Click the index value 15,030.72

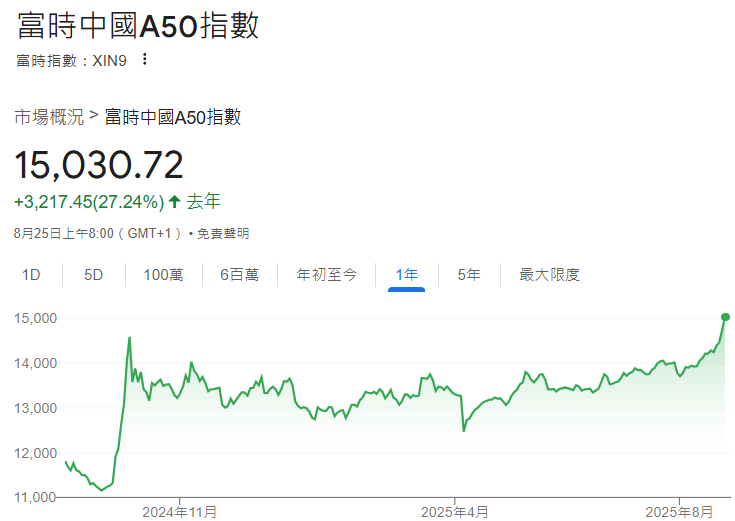pos(98,165)
